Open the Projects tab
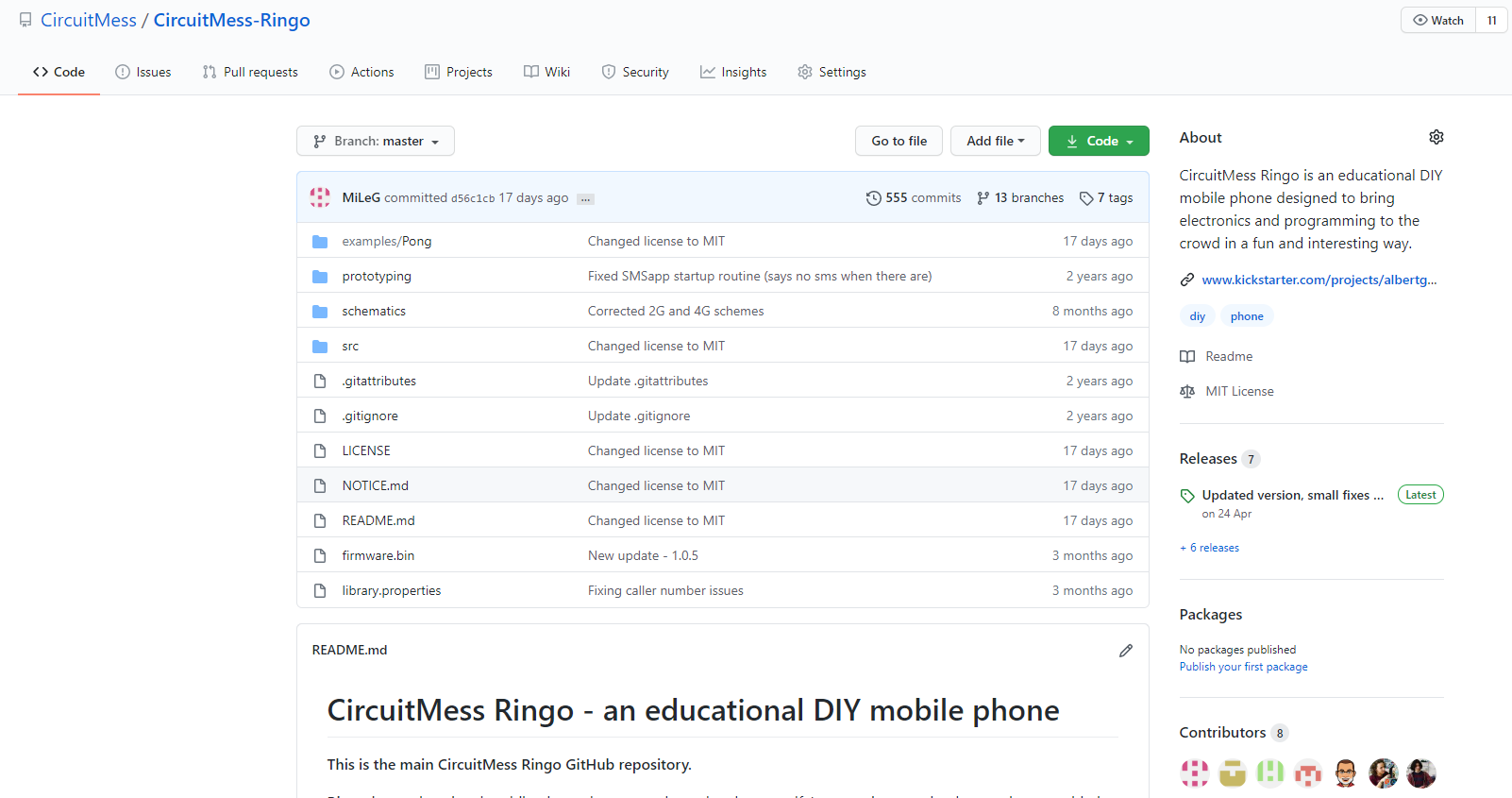The height and width of the screenshot is (798, 1512). coord(459,72)
